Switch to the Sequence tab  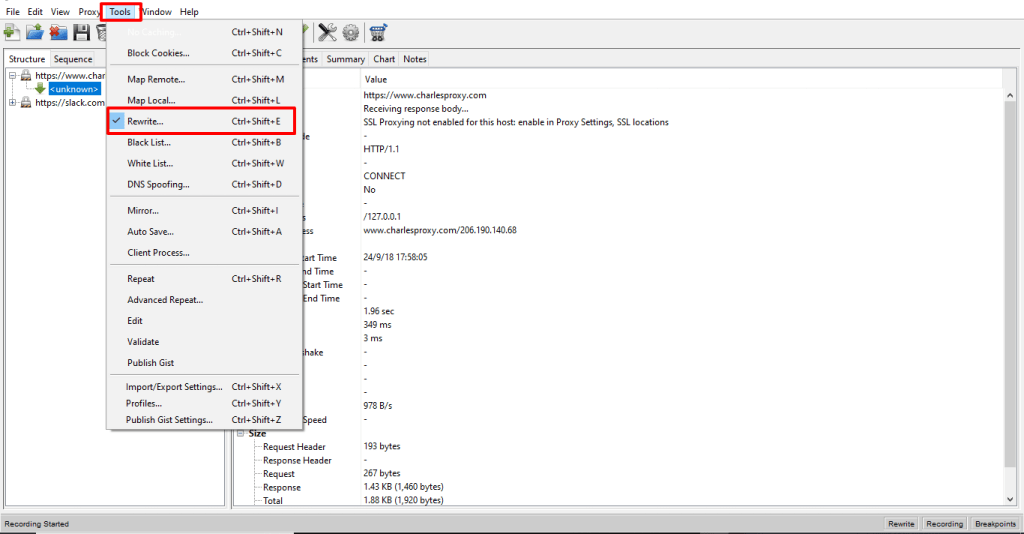(x=73, y=59)
